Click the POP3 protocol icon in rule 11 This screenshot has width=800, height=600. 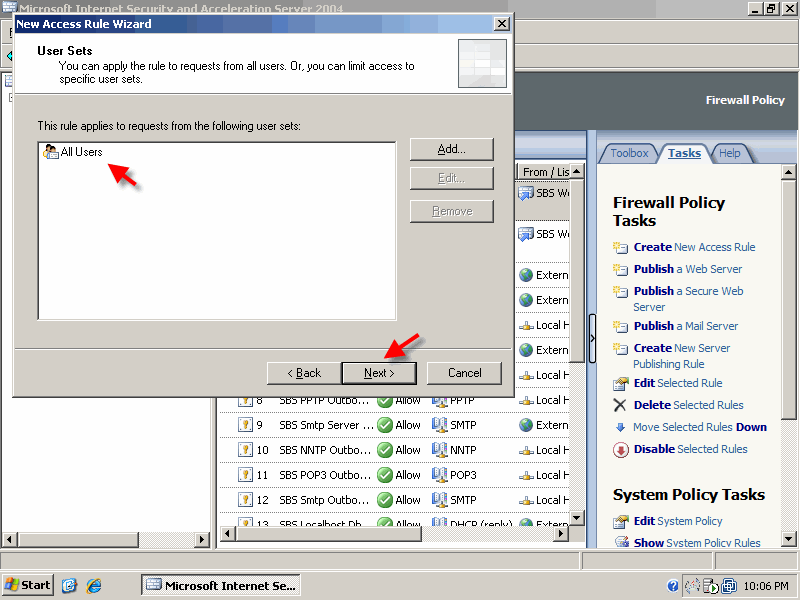pyautogui.click(x=439, y=474)
